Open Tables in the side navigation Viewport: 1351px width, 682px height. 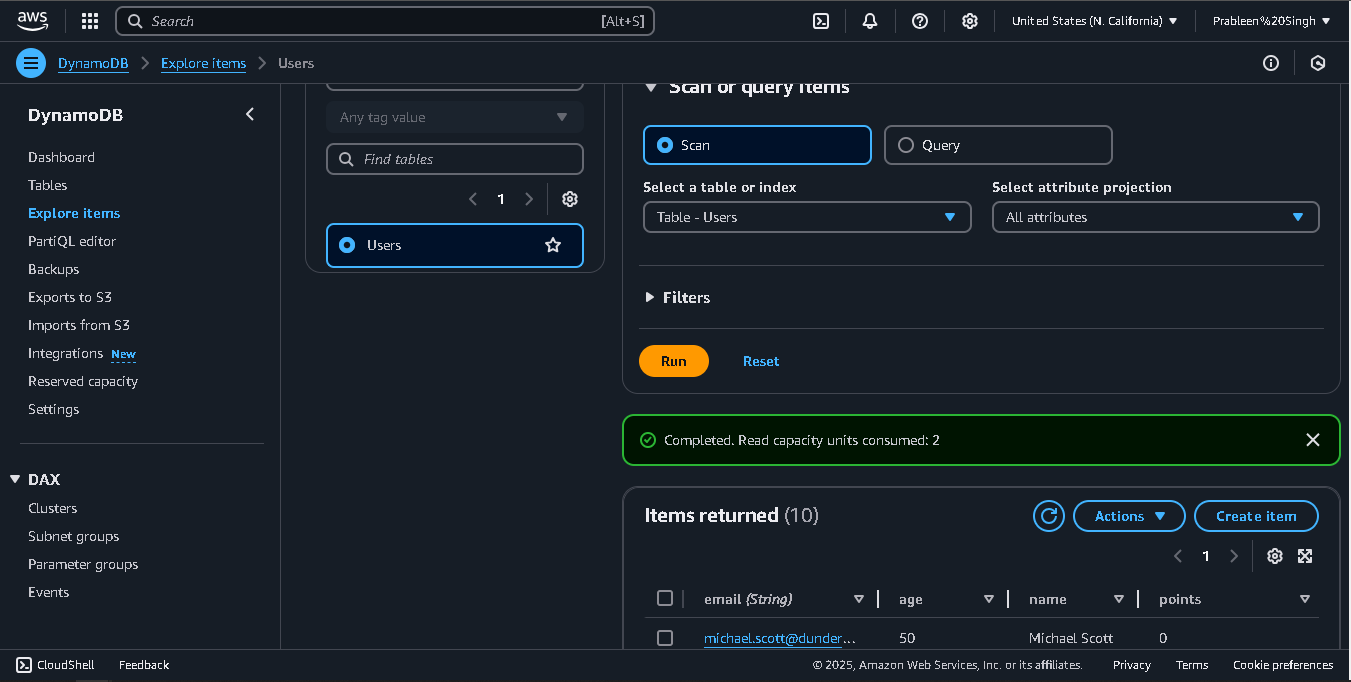click(47, 185)
